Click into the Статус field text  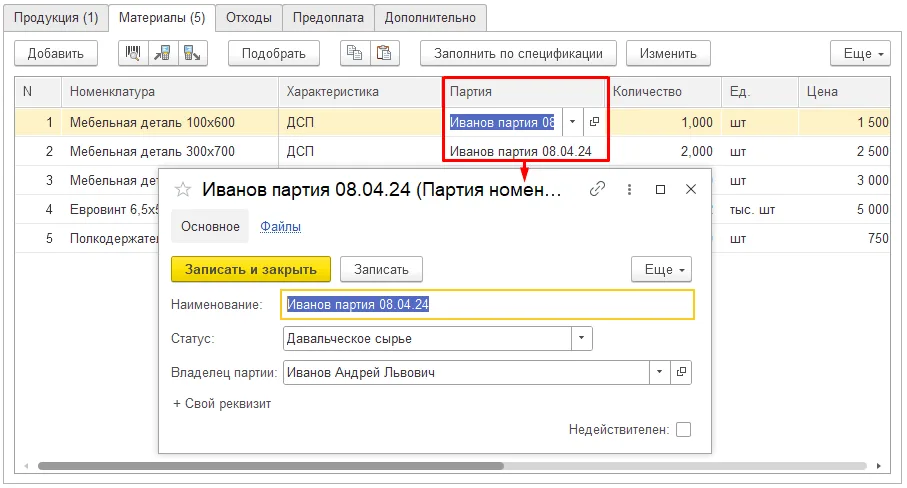[427, 338]
